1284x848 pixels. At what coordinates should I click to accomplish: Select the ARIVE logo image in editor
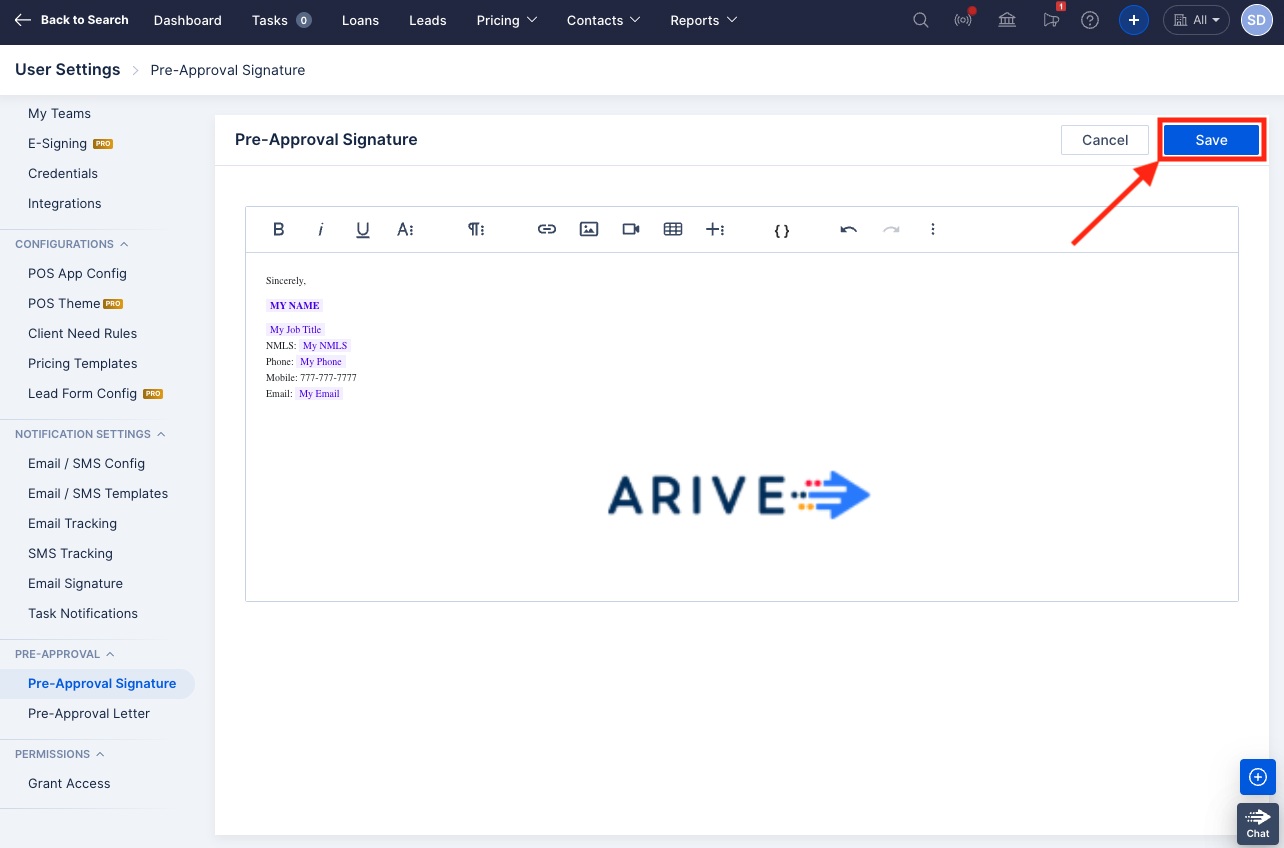pos(739,495)
